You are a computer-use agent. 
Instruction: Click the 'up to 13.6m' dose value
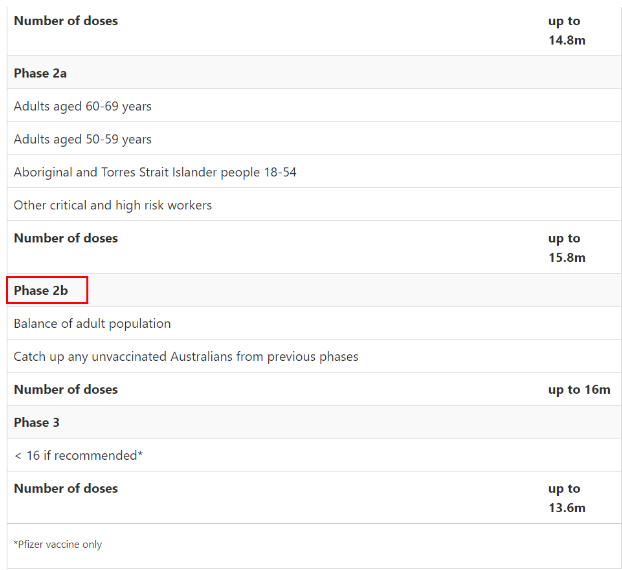click(x=566, y=498)
